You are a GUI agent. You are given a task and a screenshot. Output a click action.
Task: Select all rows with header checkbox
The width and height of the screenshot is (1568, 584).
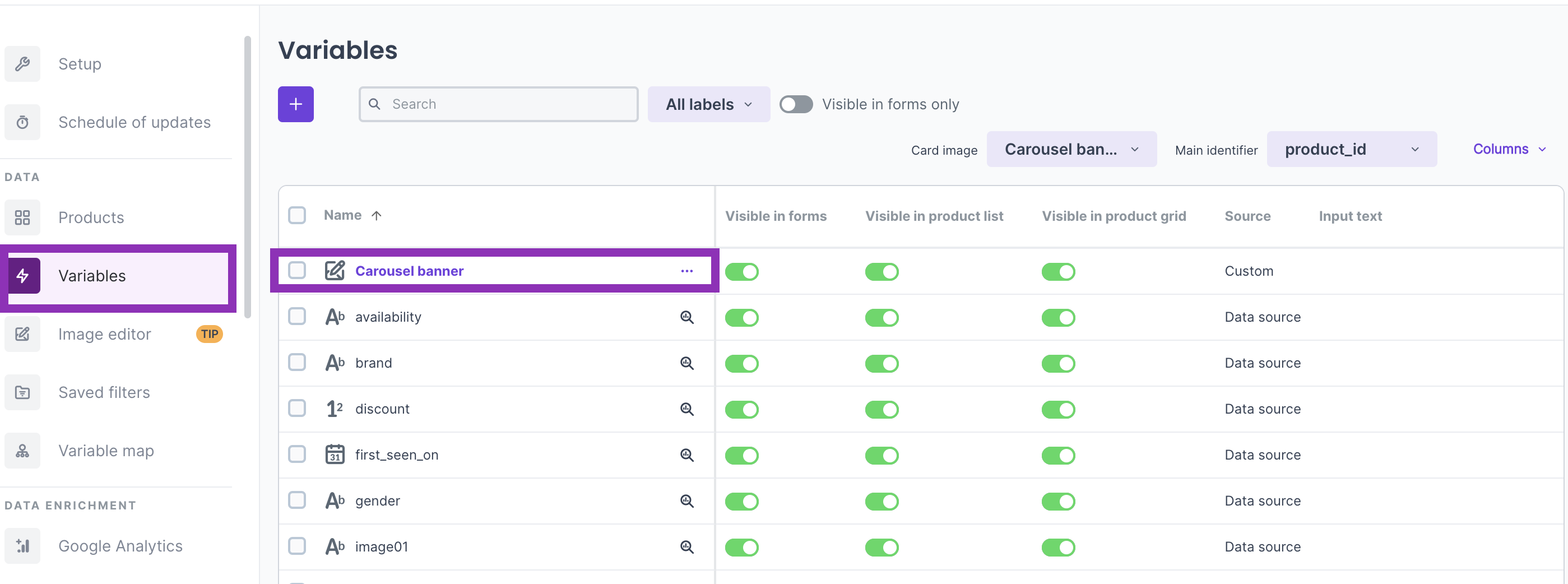click(x=297, y=216)
